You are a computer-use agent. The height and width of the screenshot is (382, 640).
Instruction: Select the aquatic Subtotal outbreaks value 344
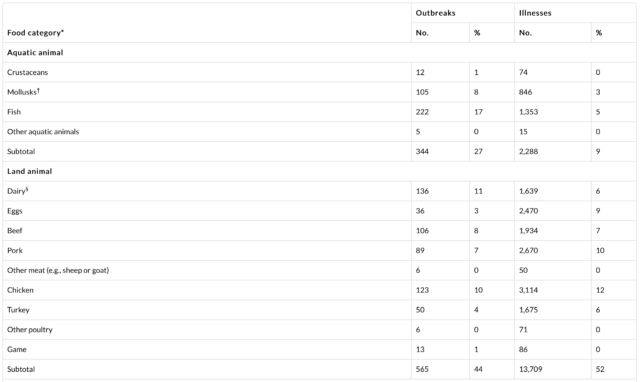pos(422,151)
